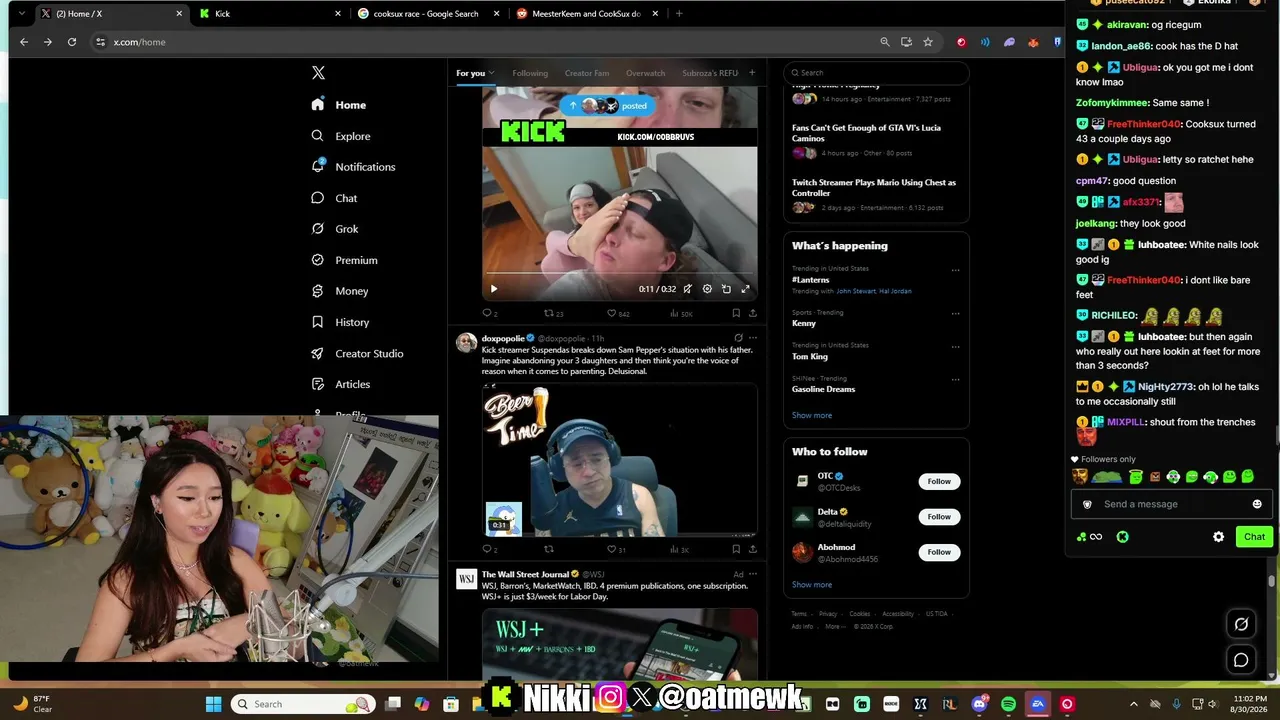This screenshot has height=720, width=1280.
Task: Open Explore from the X sidebar
Action: click(341, 136)
